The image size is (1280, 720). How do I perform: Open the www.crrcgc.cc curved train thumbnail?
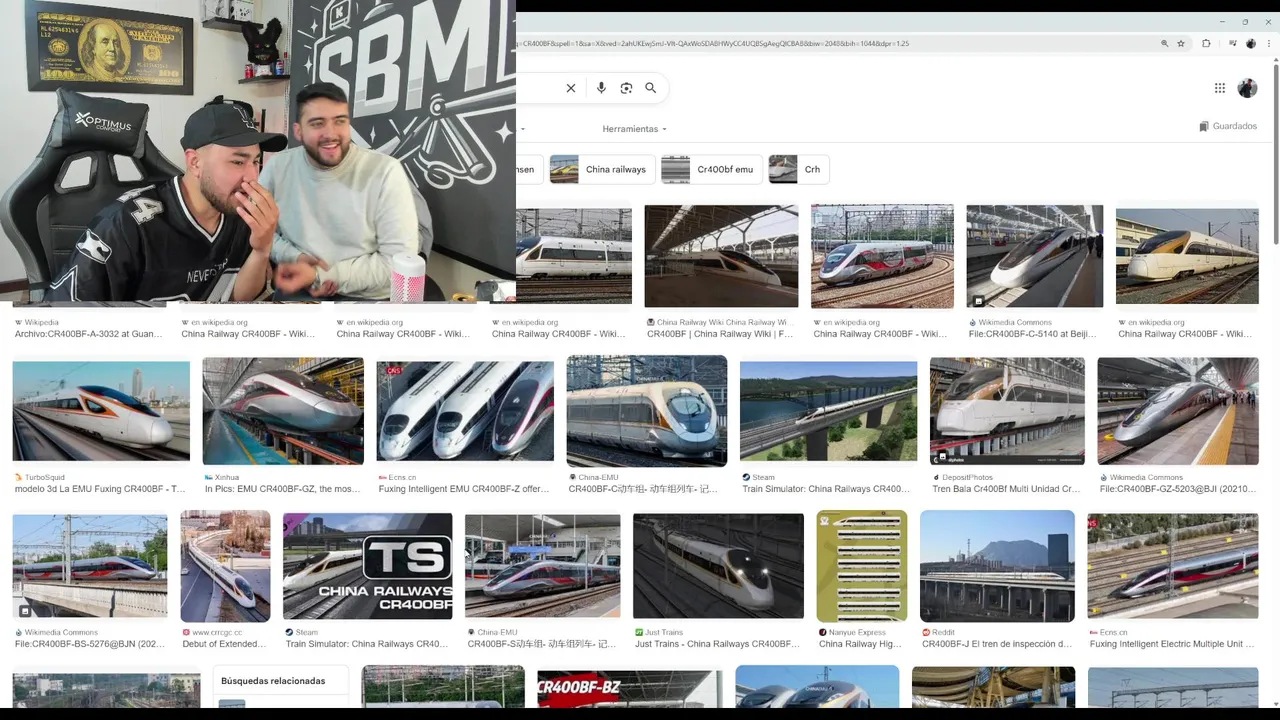225,566
